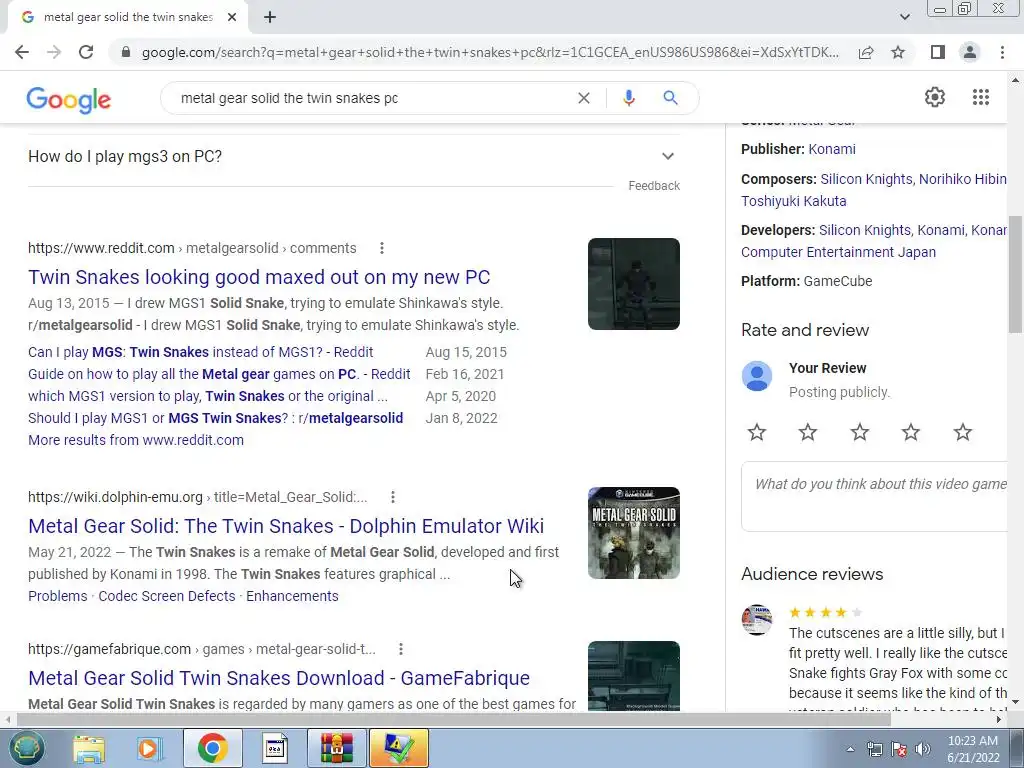Screen dimensions: 1024x768
Task: Jump to Codec Screen Defects link
Action: [x=167, y=596]
